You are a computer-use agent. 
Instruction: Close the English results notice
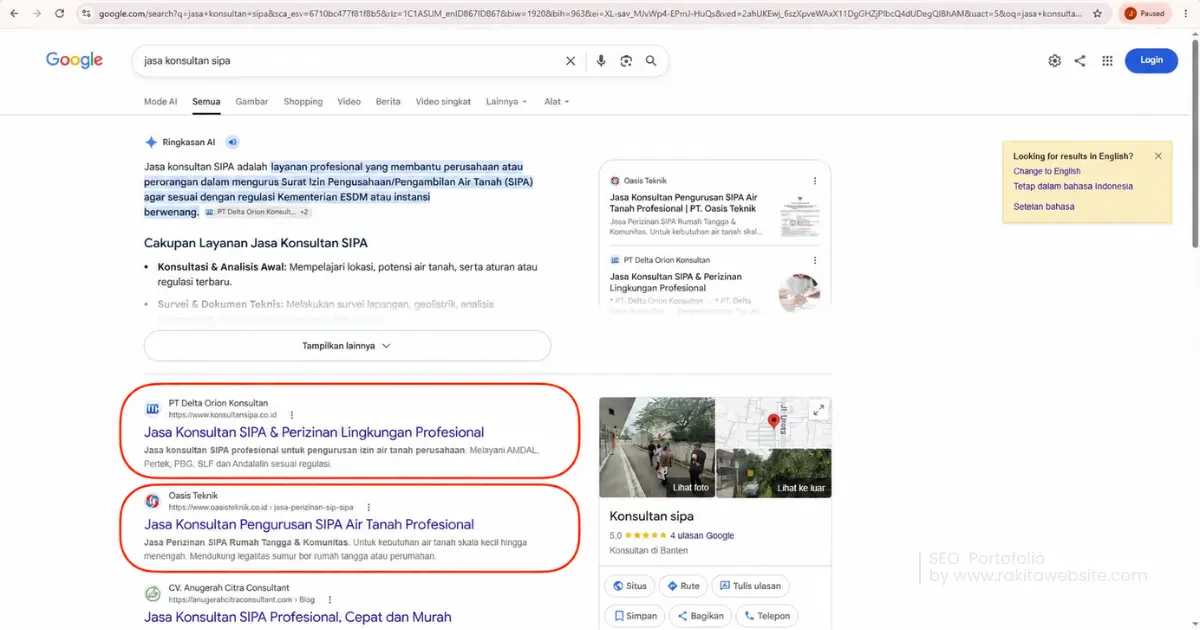[x=1158, y=156]
